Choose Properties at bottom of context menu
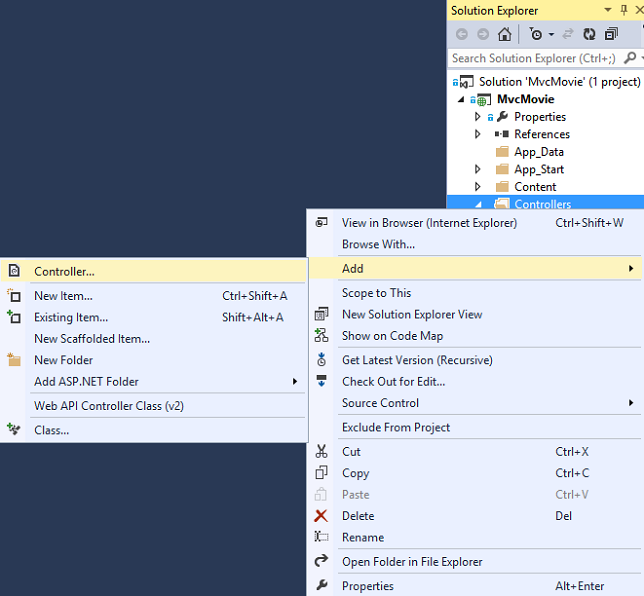644x596 pixels. [x=475, y=586]
